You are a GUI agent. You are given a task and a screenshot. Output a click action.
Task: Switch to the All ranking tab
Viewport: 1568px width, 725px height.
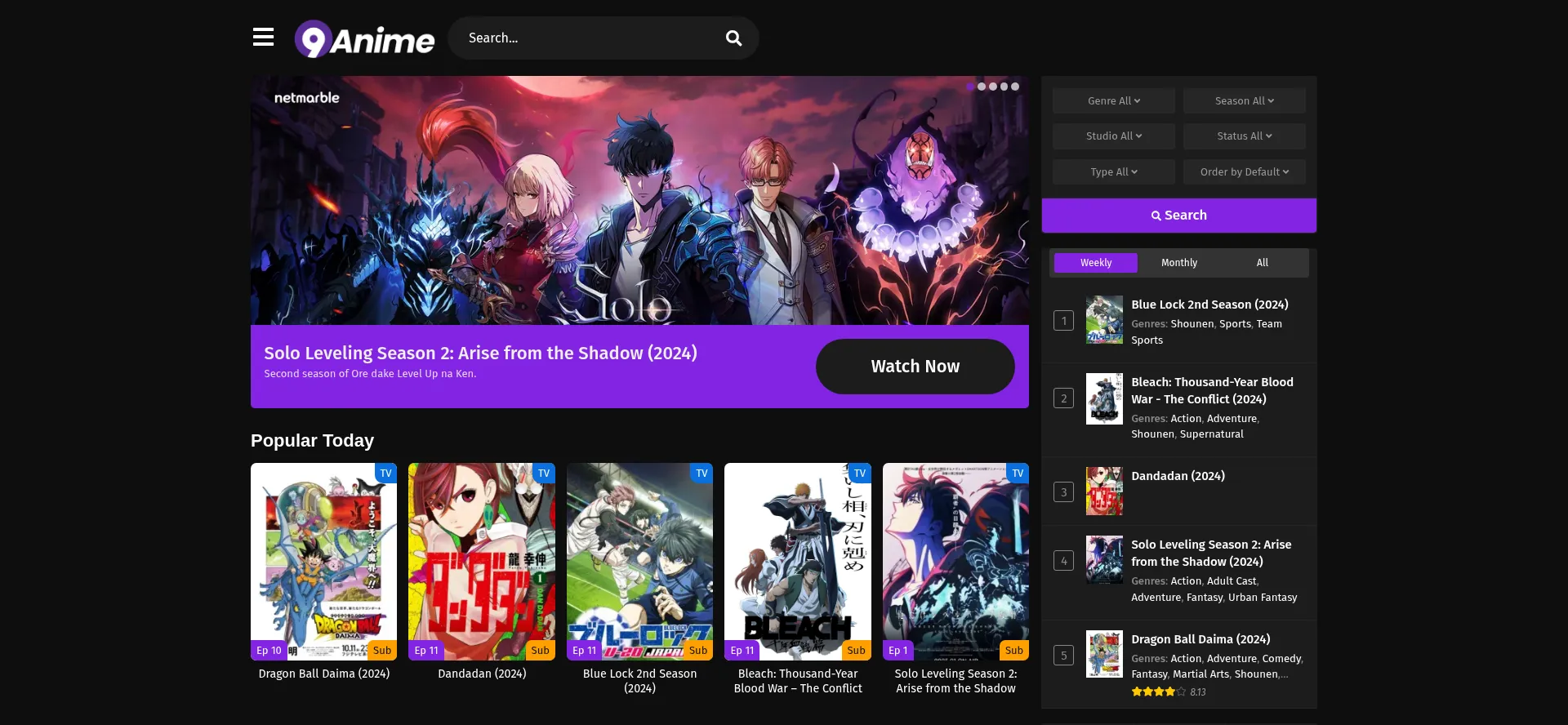1263,263
